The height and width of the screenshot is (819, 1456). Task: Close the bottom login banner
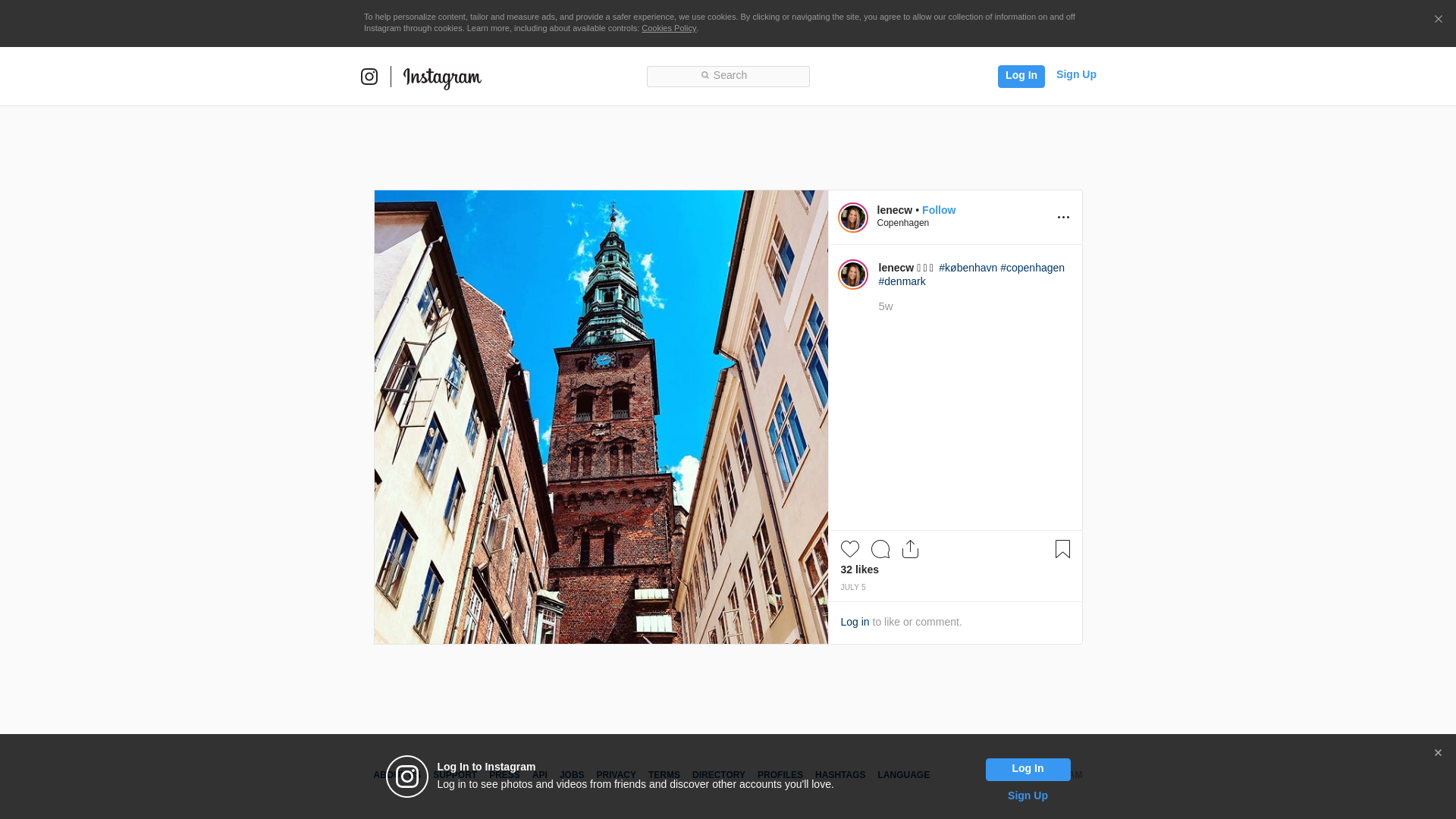tap(1438, 753)
